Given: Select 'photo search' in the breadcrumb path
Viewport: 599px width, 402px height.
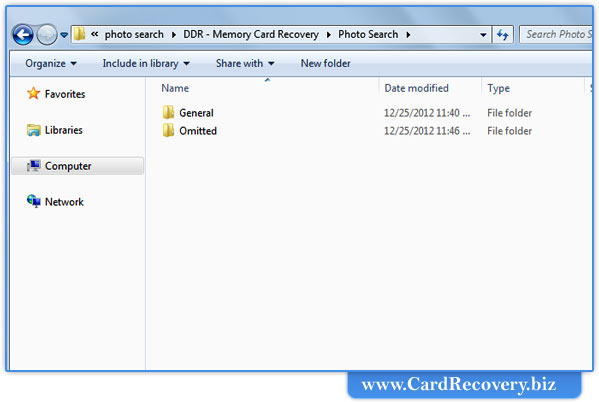Looking at the screenshot, I should click(x=134, y=34).
